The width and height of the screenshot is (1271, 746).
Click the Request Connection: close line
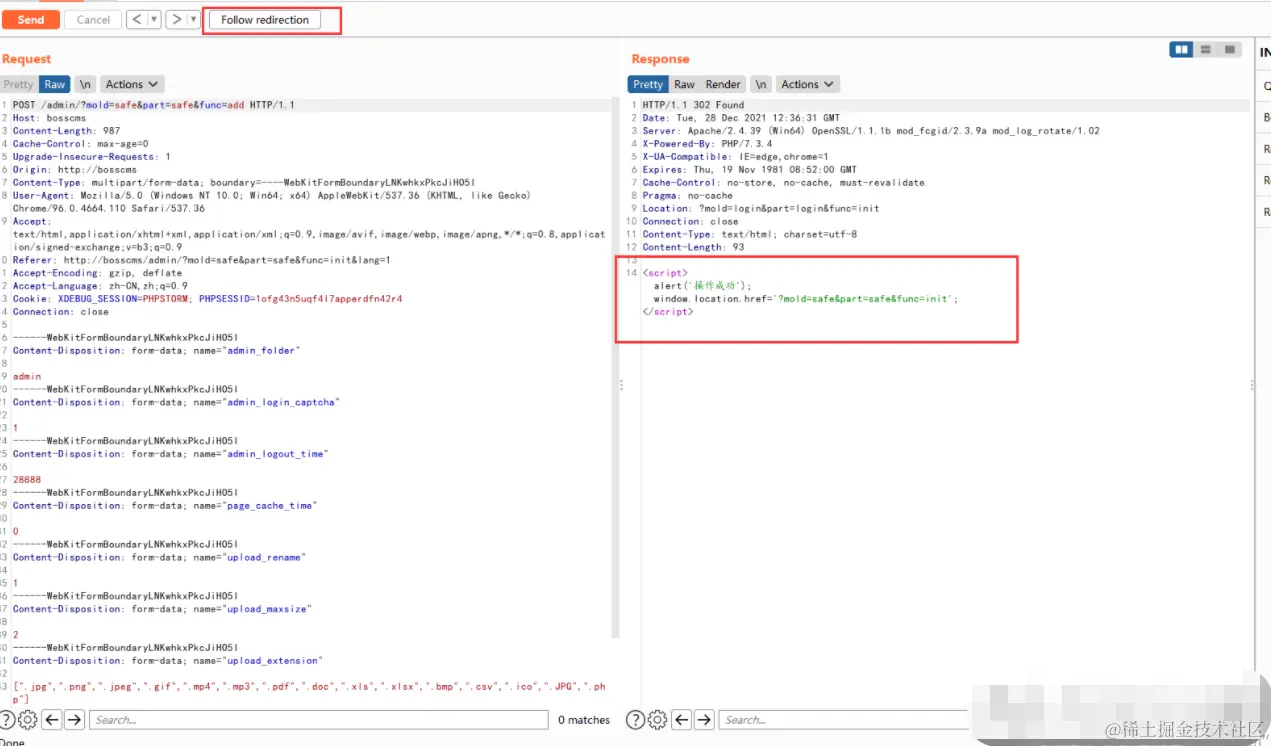(61, 312)
